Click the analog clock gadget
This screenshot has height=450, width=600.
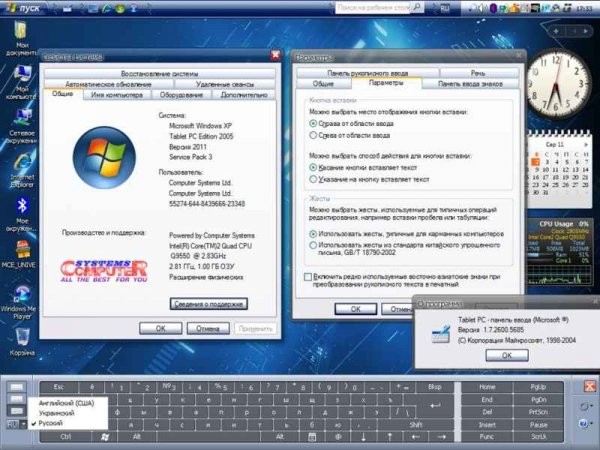pyautogui.click(x=557, y=83)
